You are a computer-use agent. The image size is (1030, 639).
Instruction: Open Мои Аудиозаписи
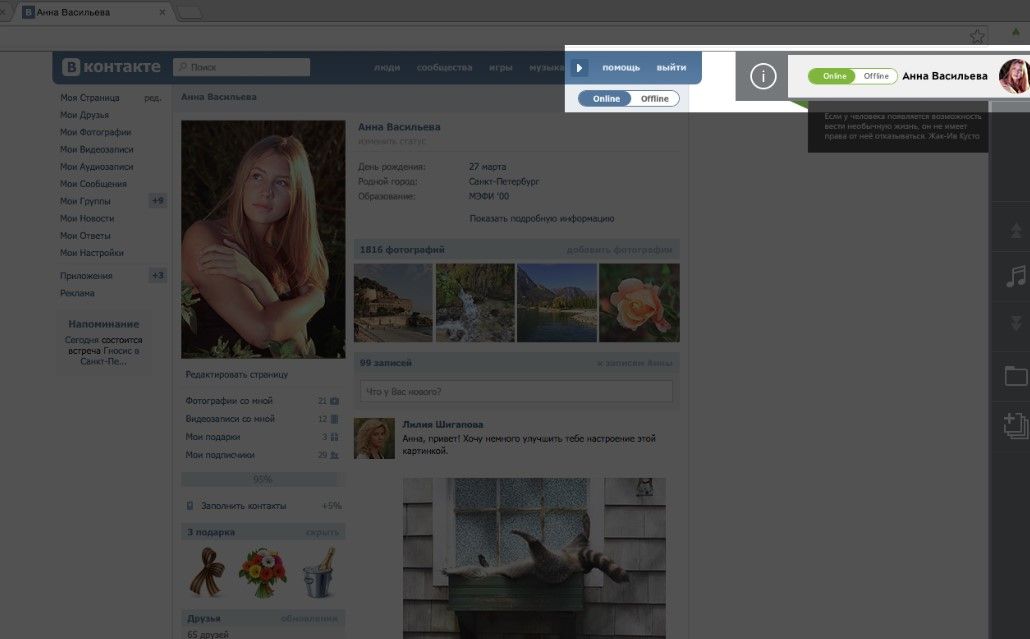(x=97, y=167)
